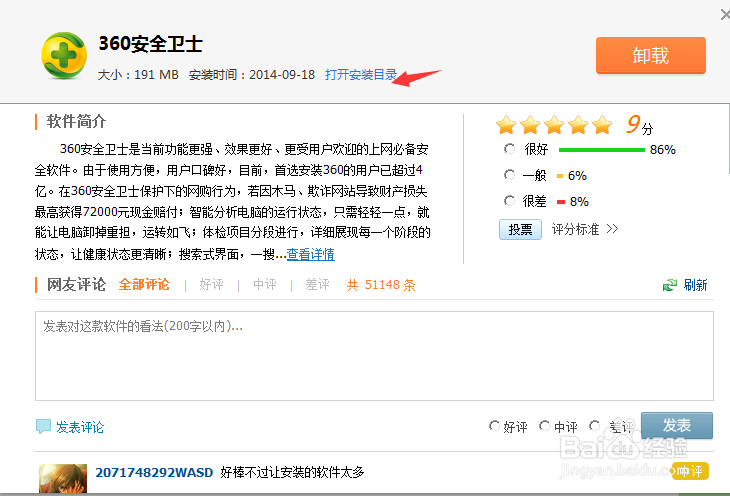Click the 360安全卫士 green shield logo

tap(64, 55)
